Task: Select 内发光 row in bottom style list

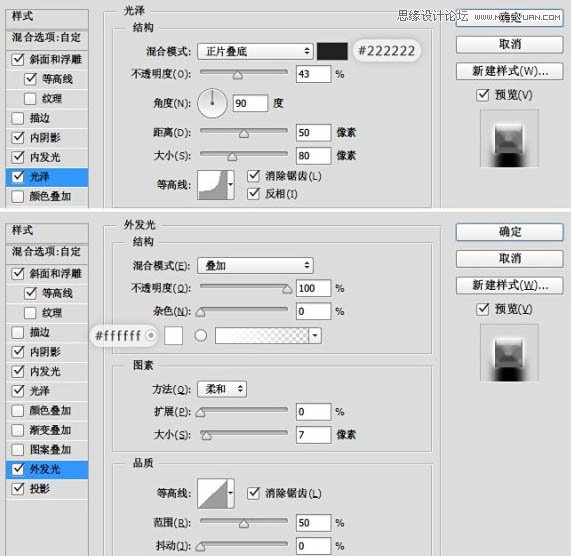Action: (x=47, y=371)
